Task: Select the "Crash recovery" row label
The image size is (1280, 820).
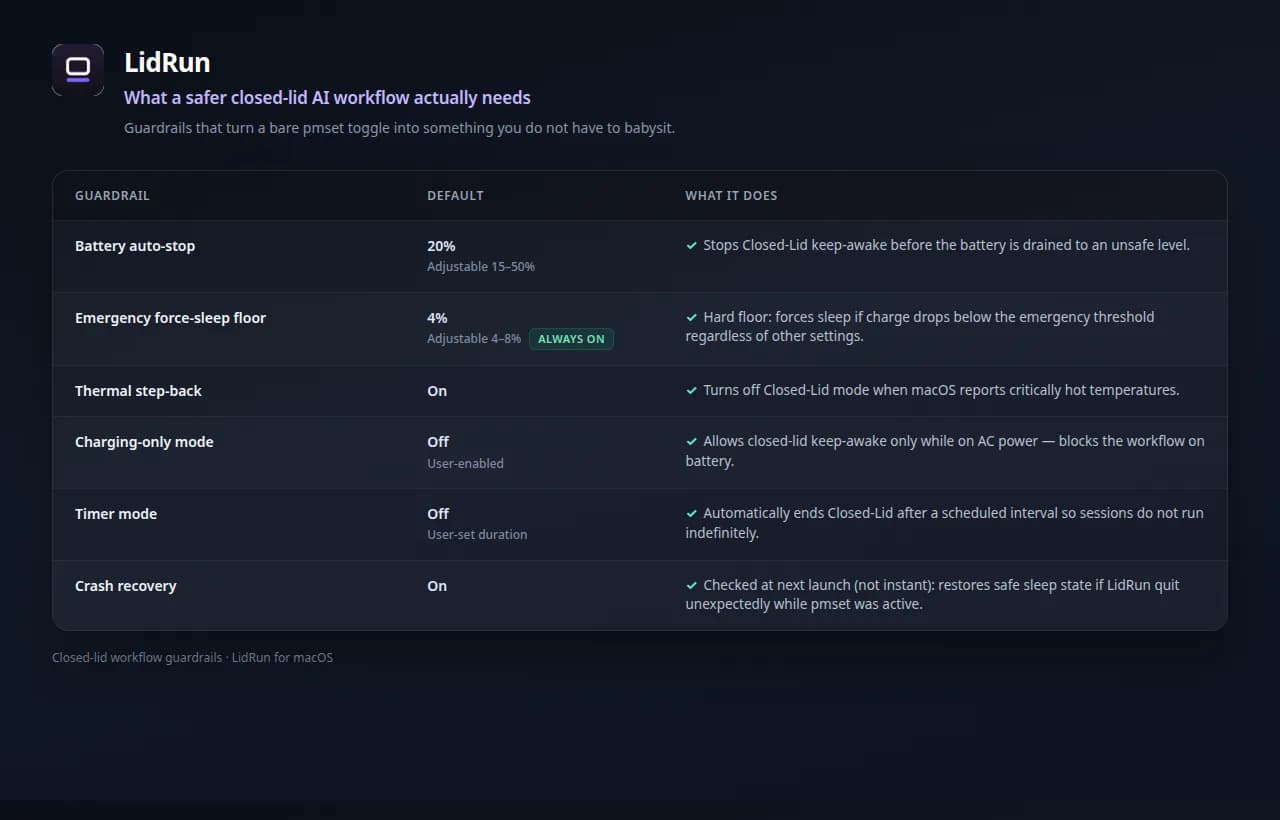Action: point(125,586)
